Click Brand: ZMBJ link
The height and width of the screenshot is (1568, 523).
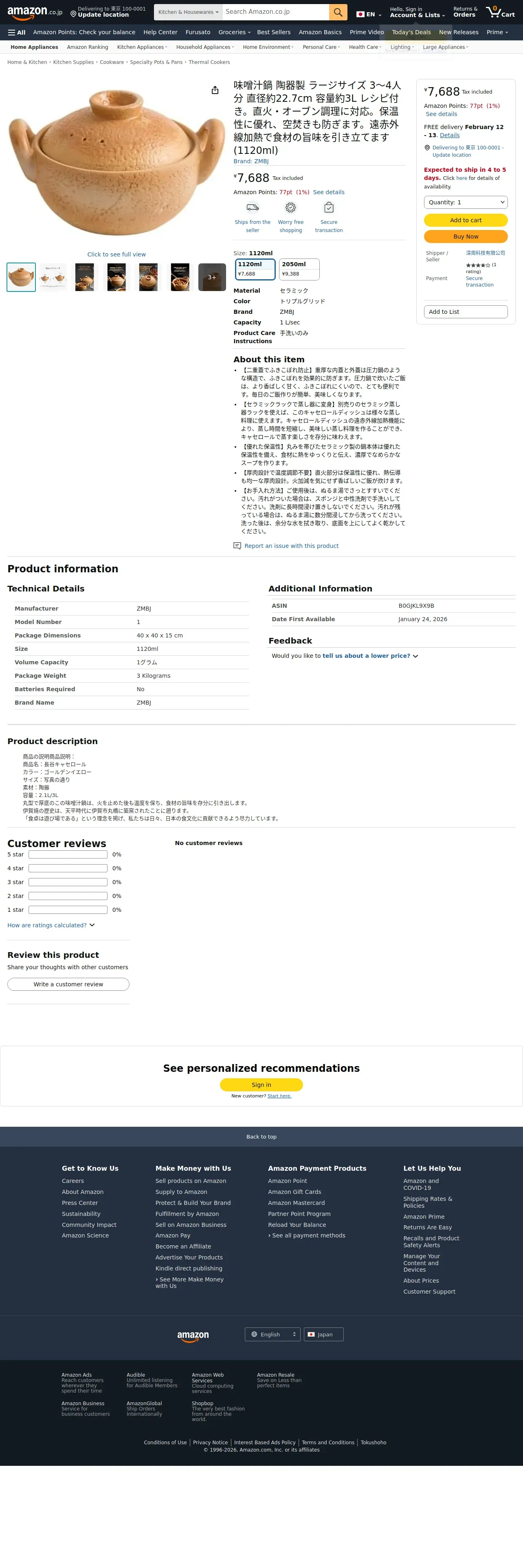pyautogui.click(x=251, y=161)
